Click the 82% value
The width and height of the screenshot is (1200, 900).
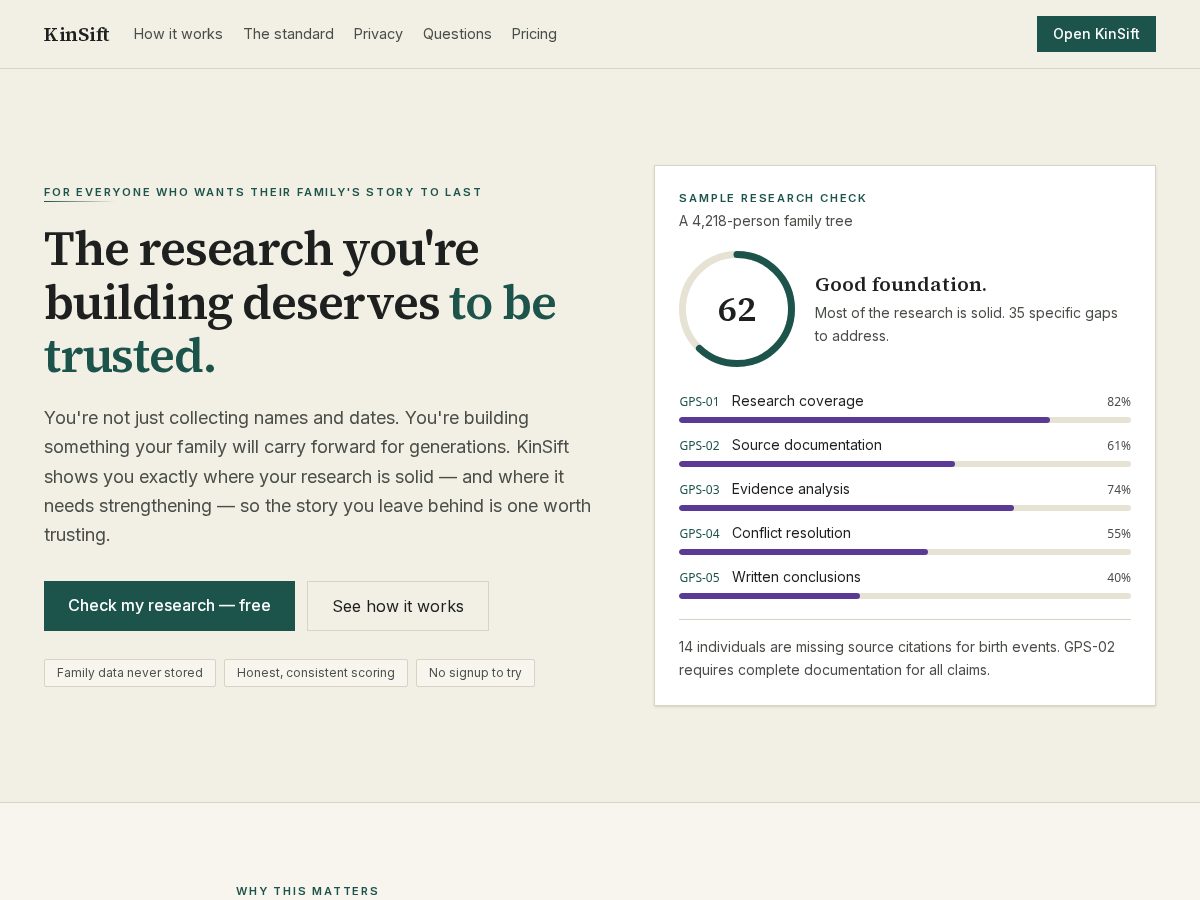[x=1119, y=402]
